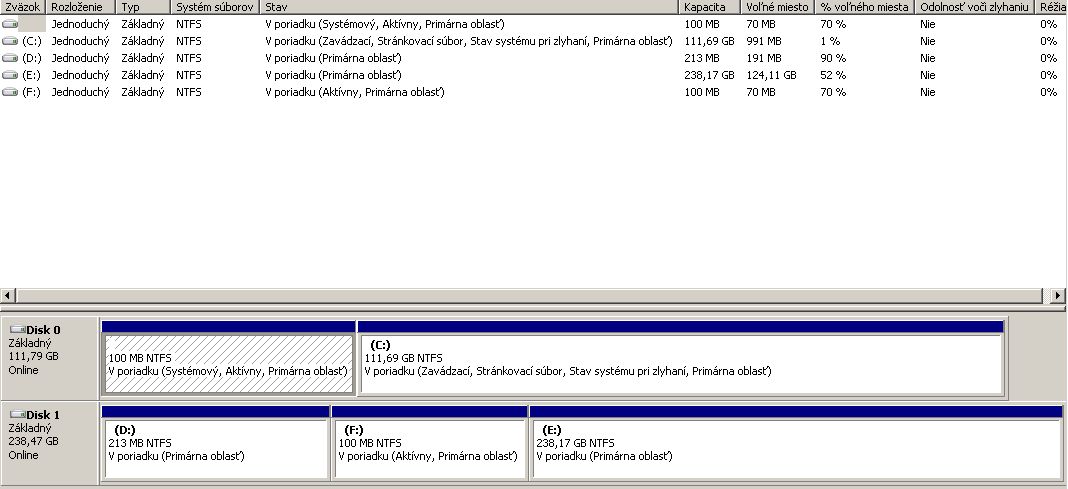Click the 238,47 GB size under Disk 1
The height and width of the screenshot is (489, 1068).
(x=33, y=441)
